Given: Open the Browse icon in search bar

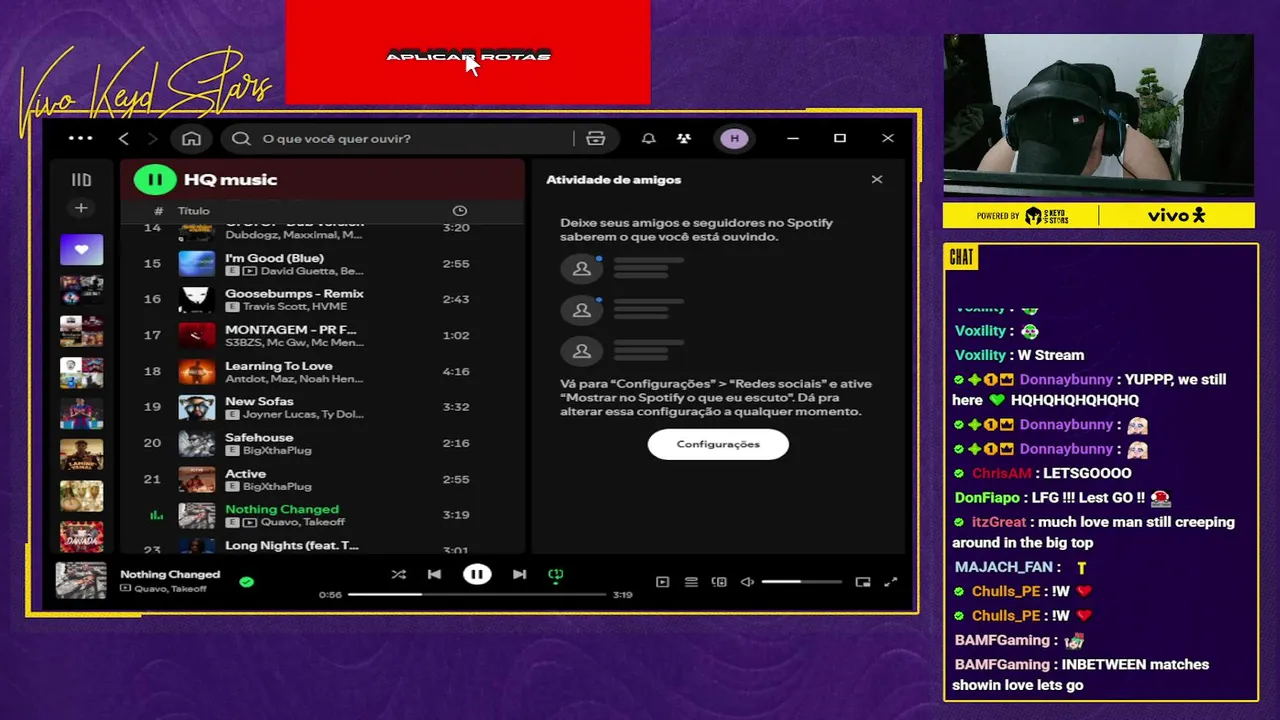Looking at the screenshot, I should click(596, 138).
